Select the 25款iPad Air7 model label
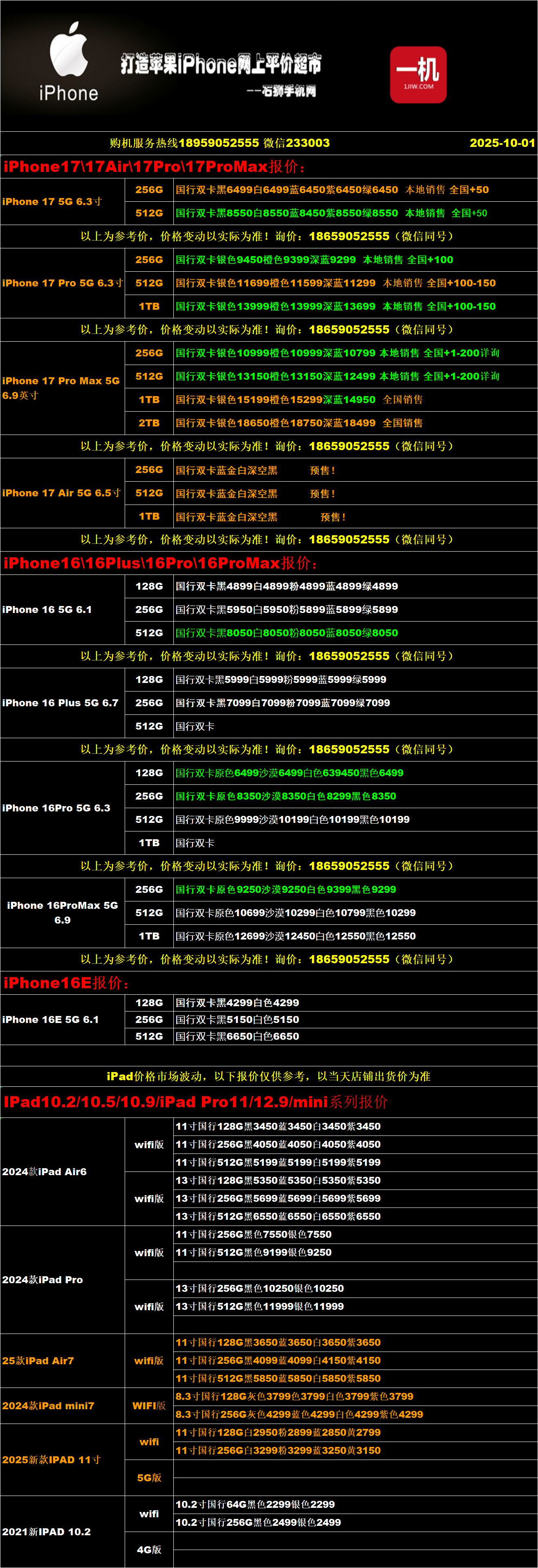Screen dimensions: 538x1568 (x=38, y=1361)
